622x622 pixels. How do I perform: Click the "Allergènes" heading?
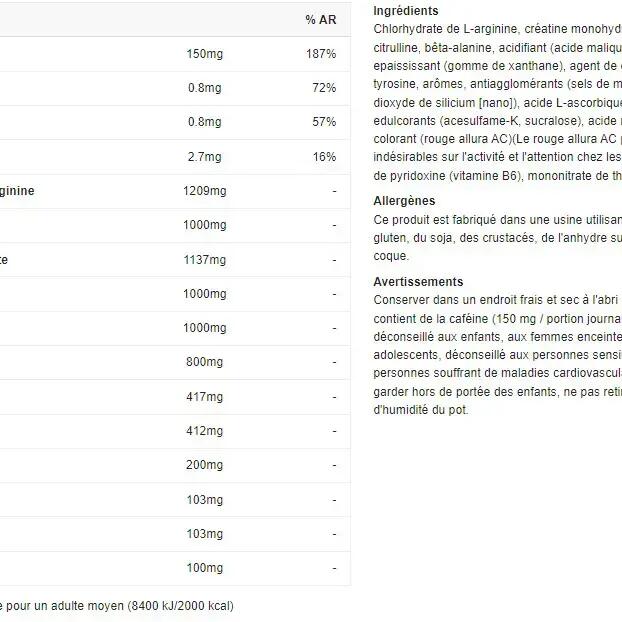pos(404,201)
